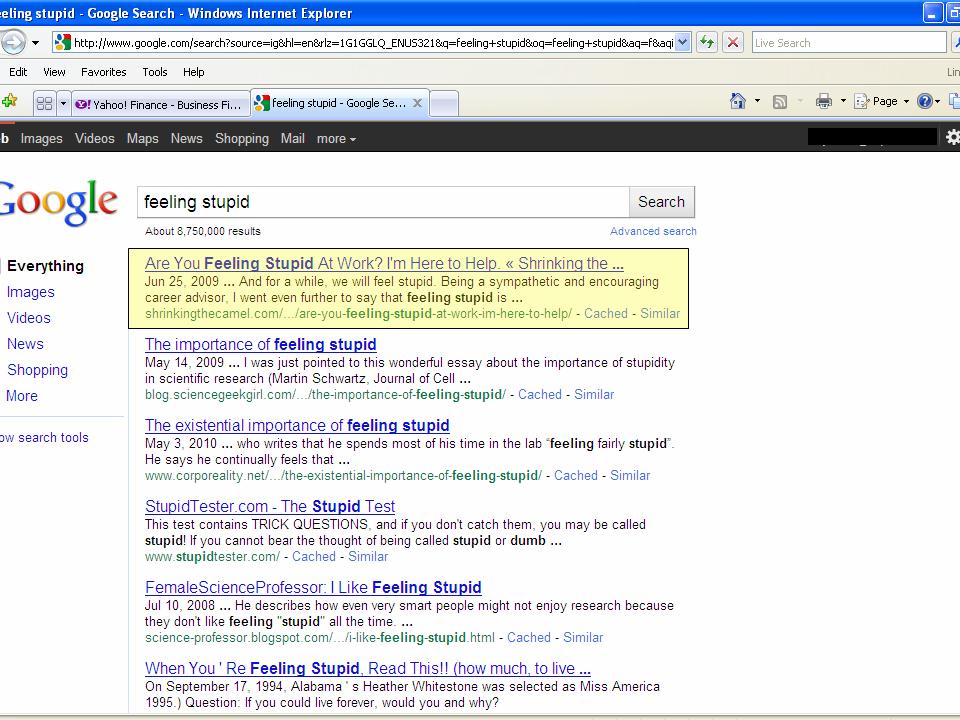
Task: Open "FemaleScienceProfessor: I Like Feeling Stupid" result
Action: (313, 587)
